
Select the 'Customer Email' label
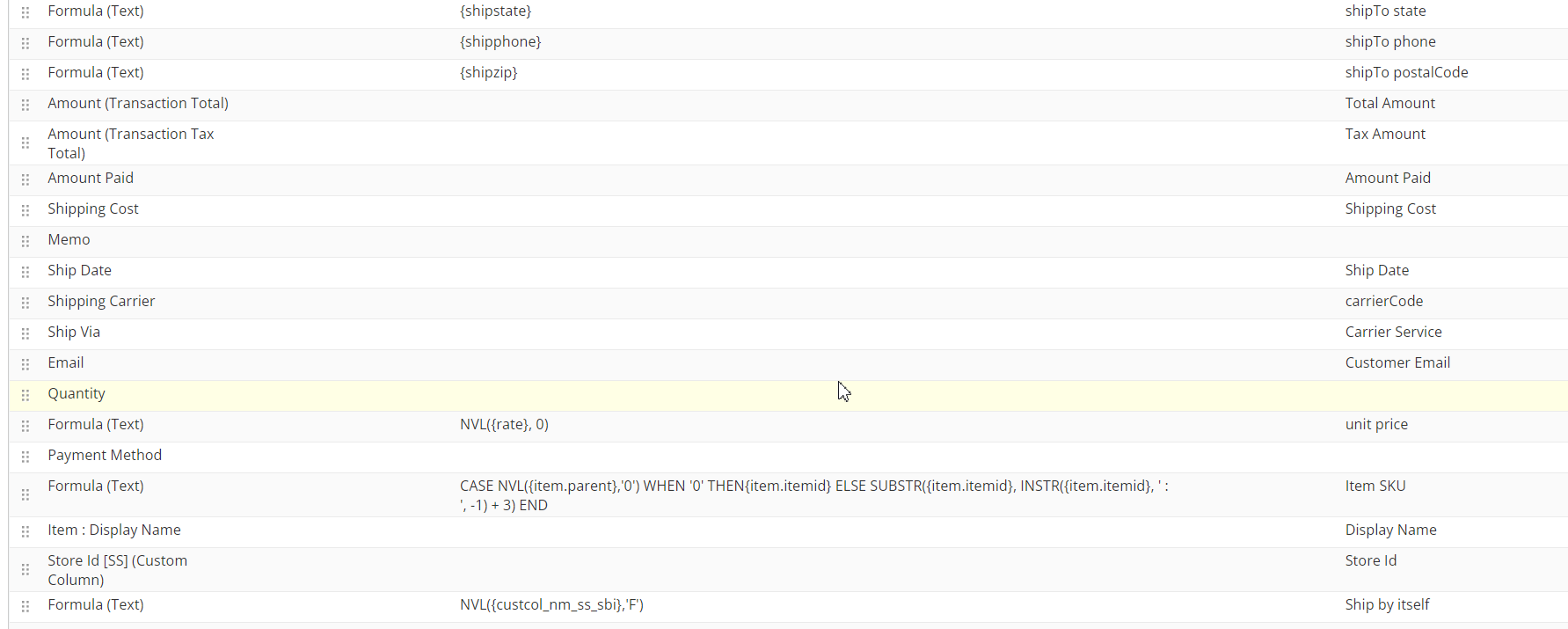(x=1397, y=363)
